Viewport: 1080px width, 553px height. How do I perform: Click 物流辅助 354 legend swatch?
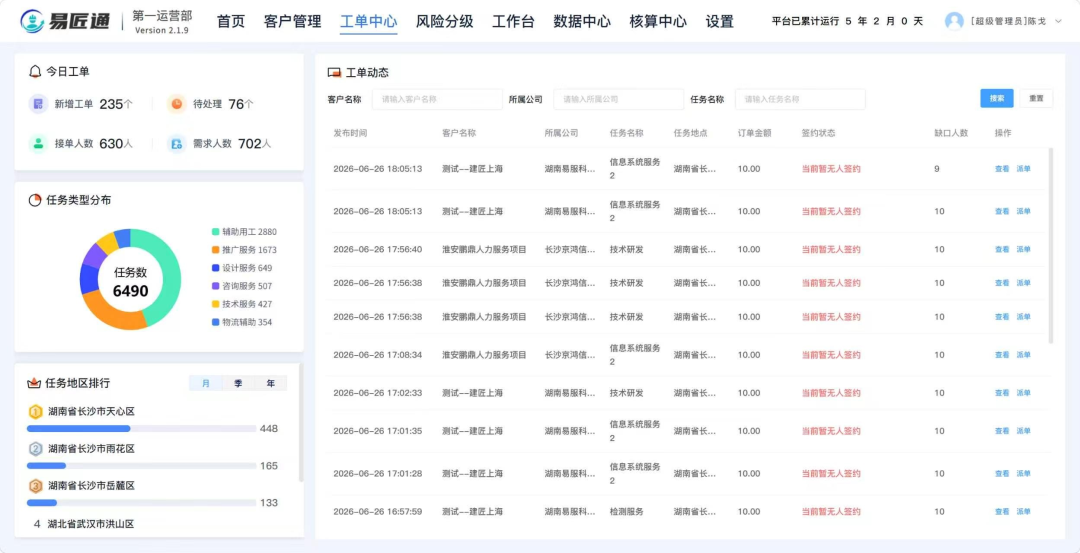pos(216,322)
